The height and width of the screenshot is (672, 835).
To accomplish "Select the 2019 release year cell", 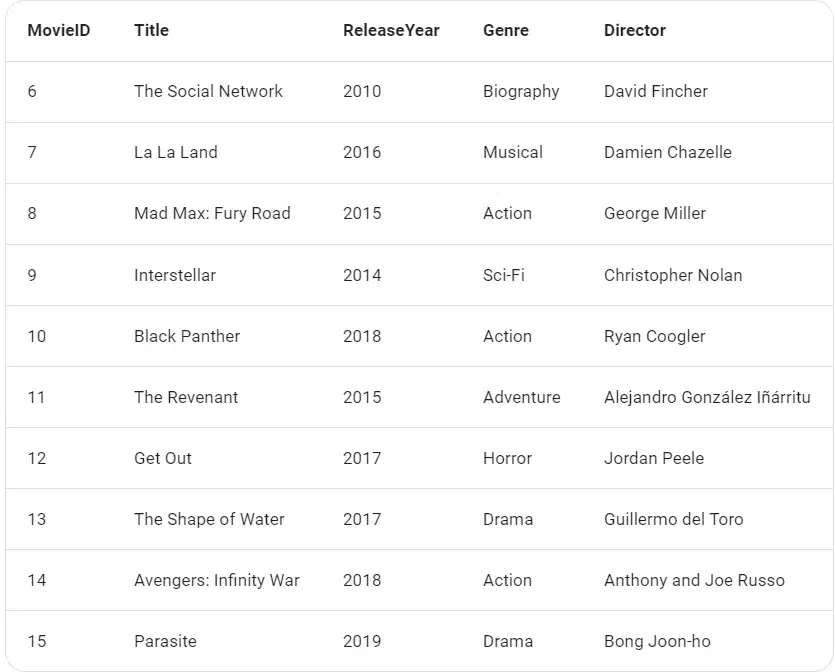I will tap(362, 641).
